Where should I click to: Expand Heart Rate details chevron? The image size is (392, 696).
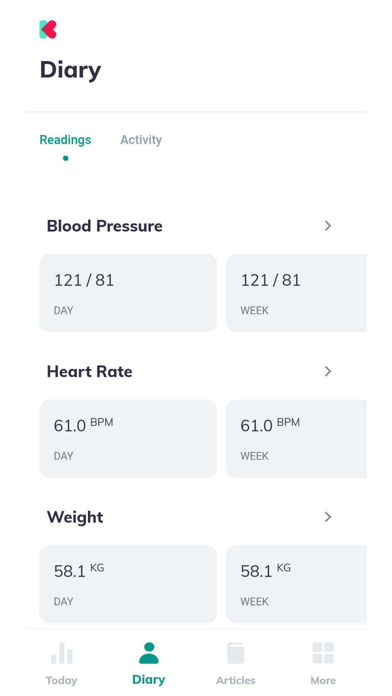pos(328,372)
